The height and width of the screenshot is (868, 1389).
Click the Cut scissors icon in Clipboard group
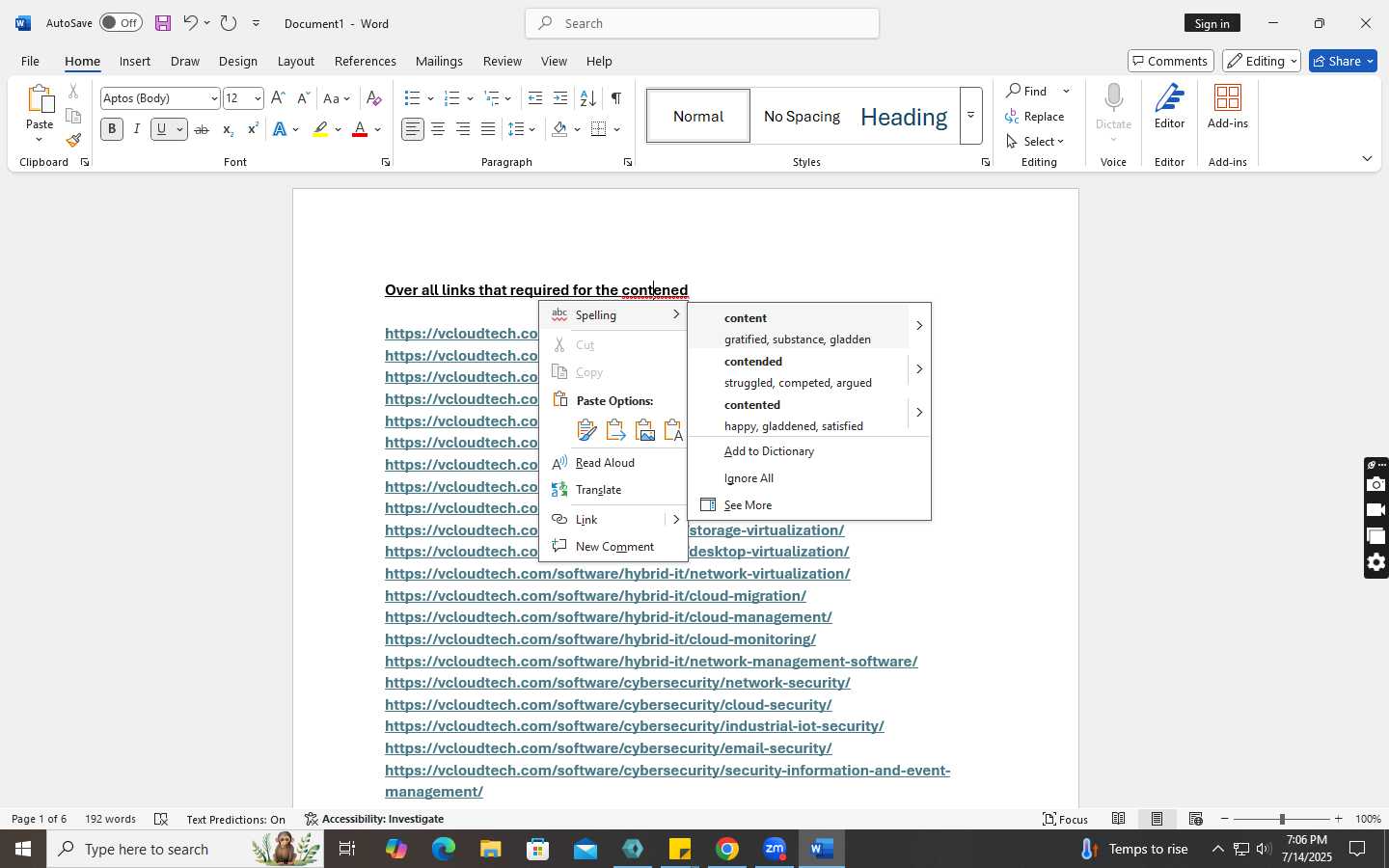[73, 92]
